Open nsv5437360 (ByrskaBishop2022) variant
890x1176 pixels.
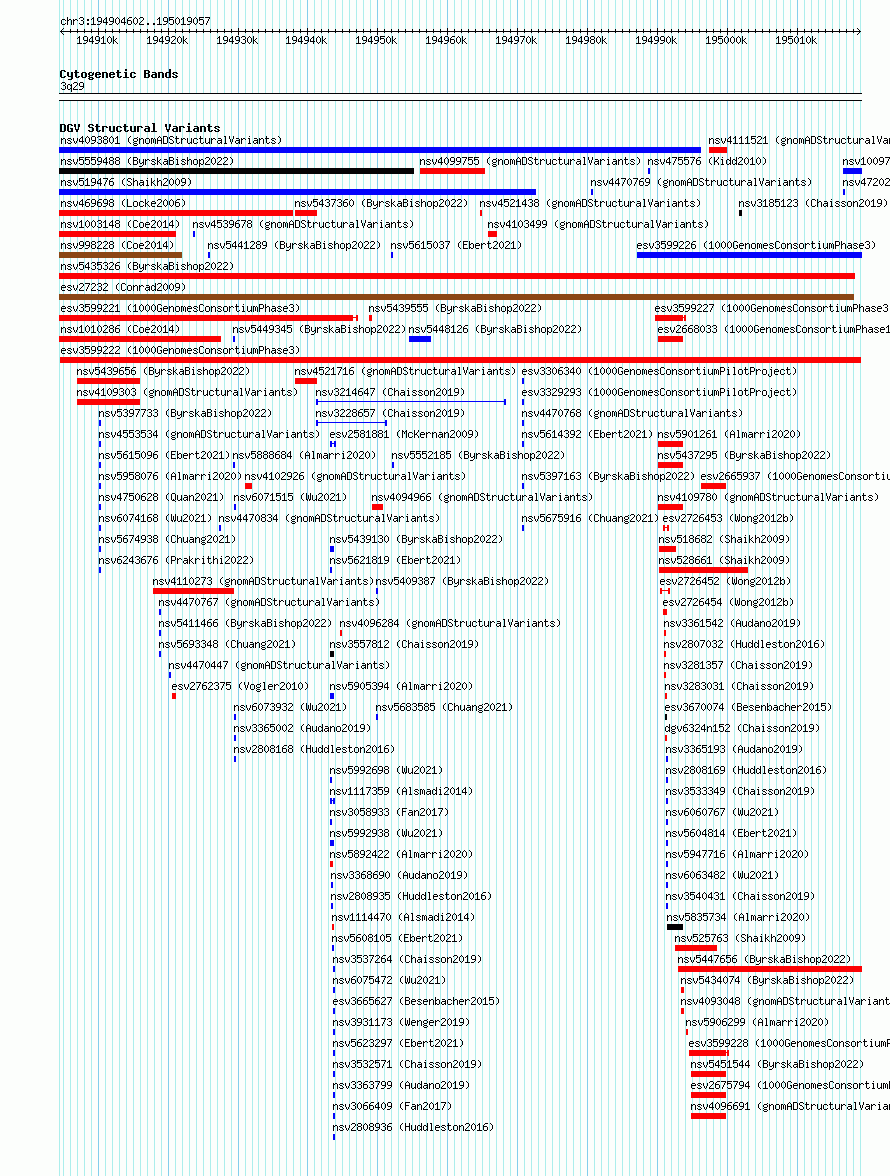[381, 203]
